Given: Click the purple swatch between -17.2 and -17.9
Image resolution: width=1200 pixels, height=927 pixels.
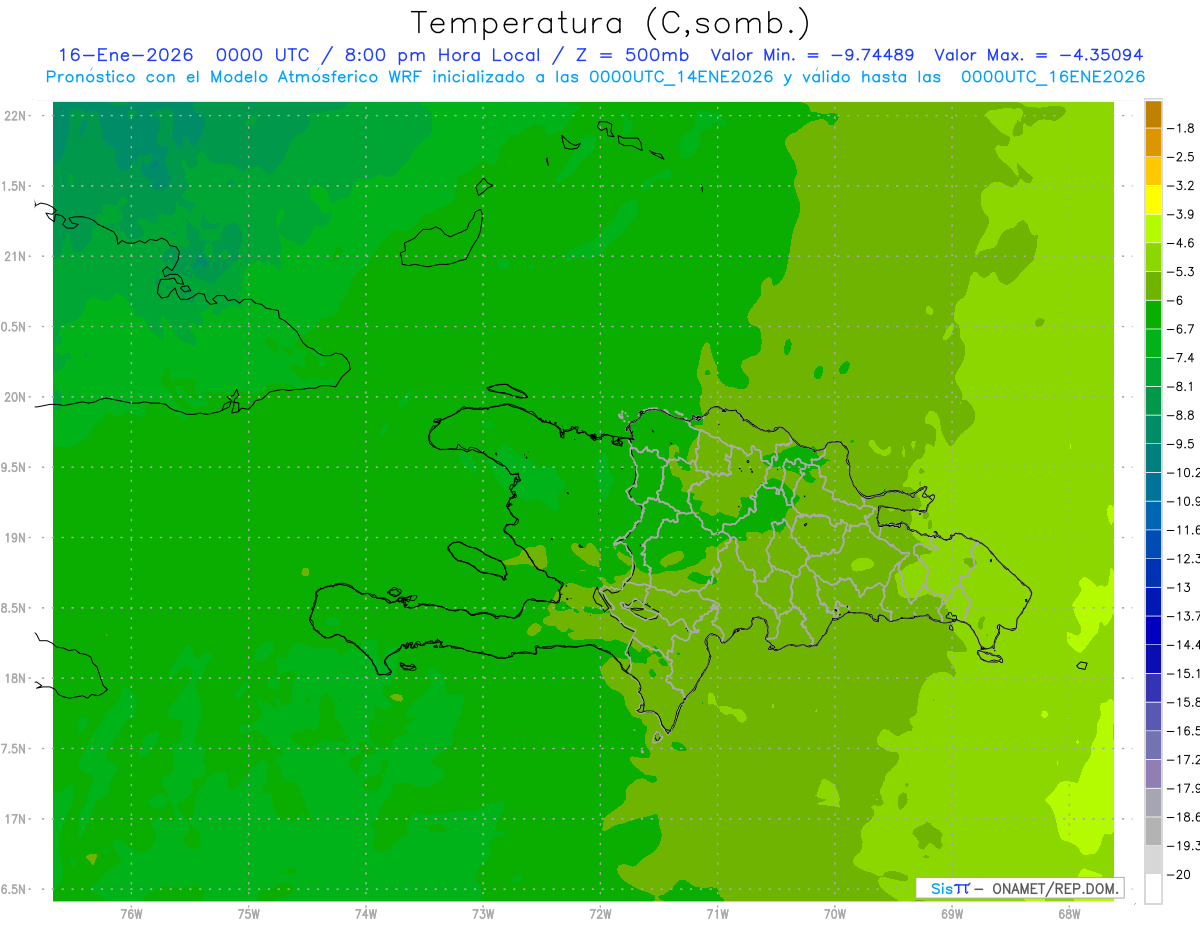Looking at the screenshot, I should coord(1153,774).
